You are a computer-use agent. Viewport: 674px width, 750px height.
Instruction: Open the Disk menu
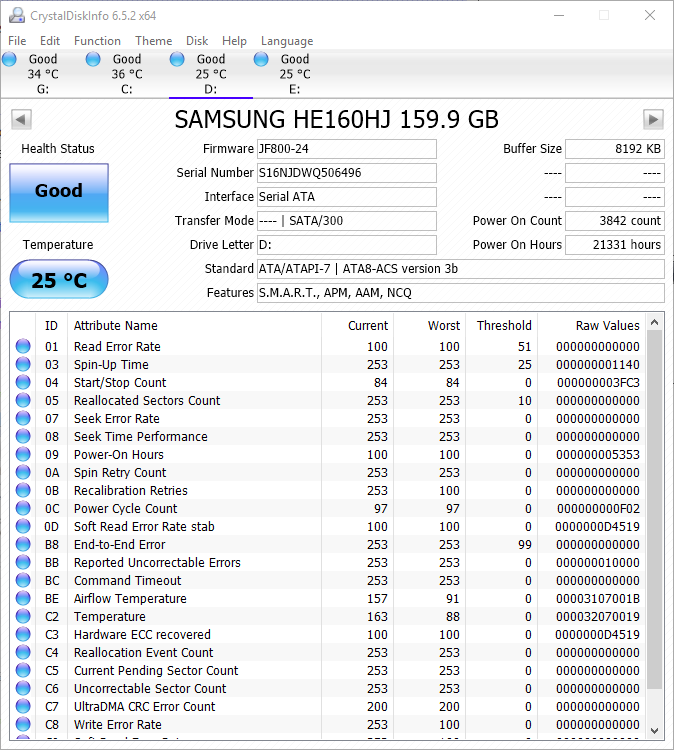tap(197, 41)
